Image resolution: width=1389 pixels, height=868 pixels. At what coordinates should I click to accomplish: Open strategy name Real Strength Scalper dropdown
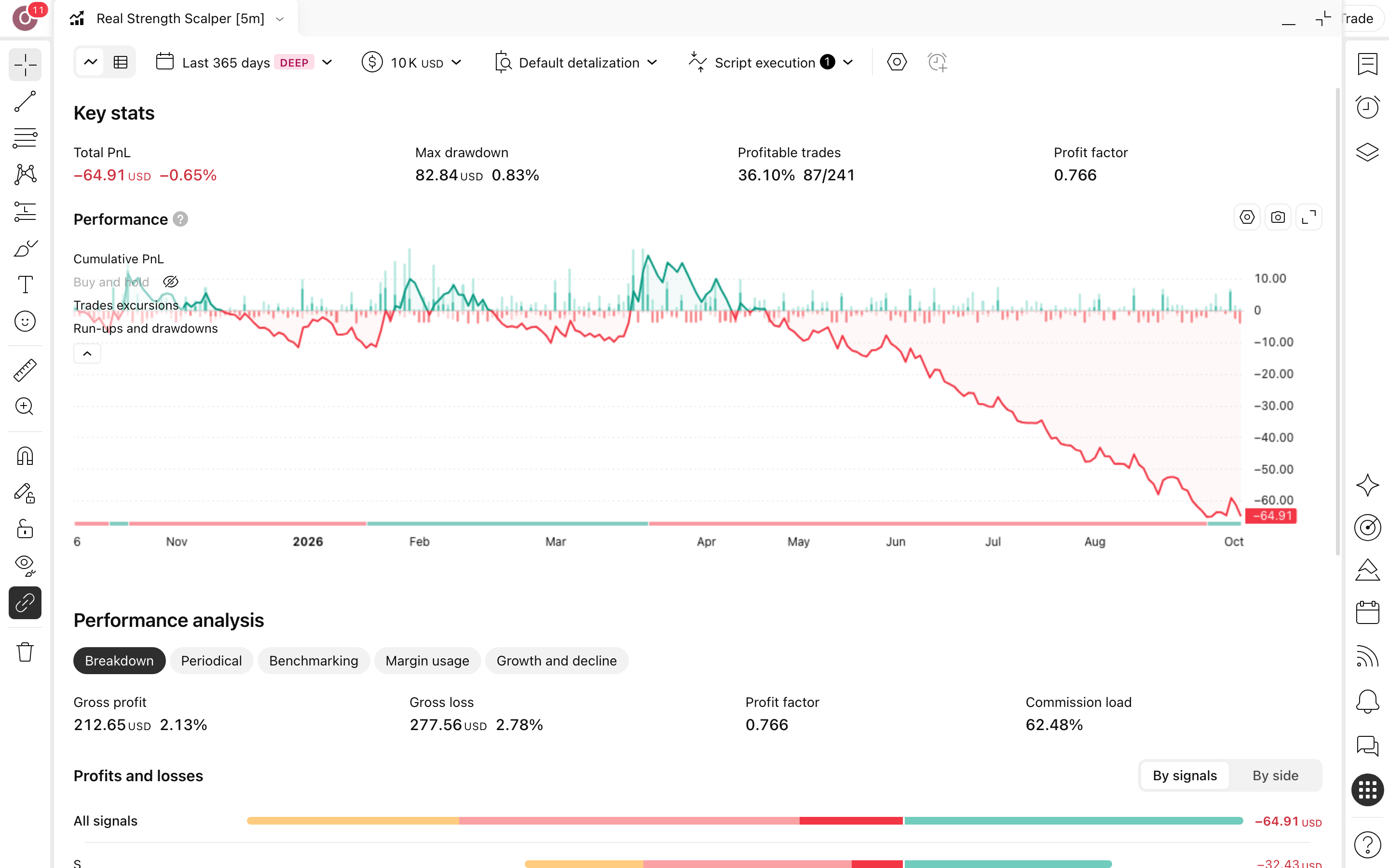(x=178, y=18)
